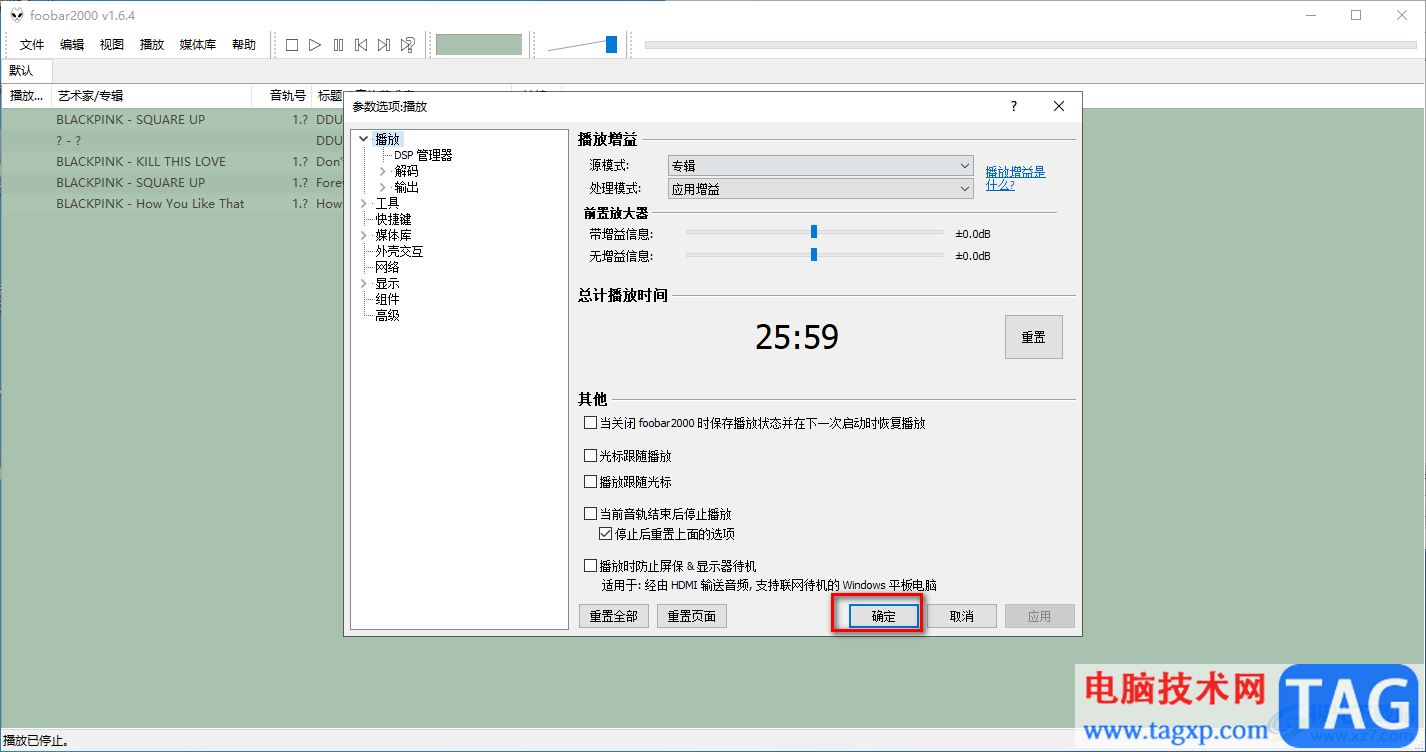
Task: Go to previous track icon
Action: point(361,45)
